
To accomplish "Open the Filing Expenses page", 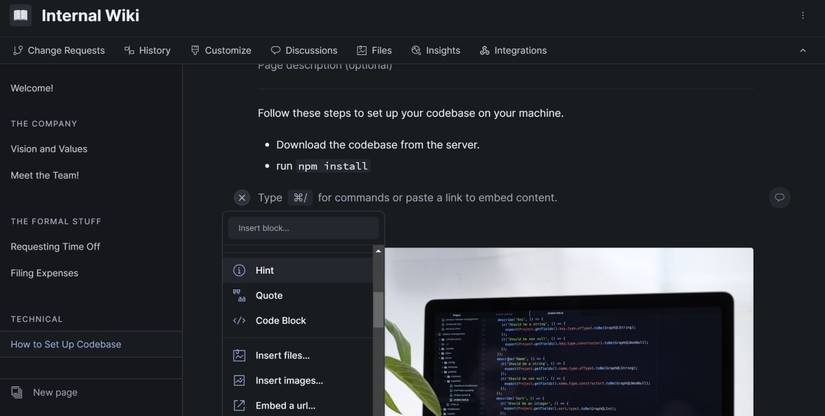I will (x=44, y=273).
